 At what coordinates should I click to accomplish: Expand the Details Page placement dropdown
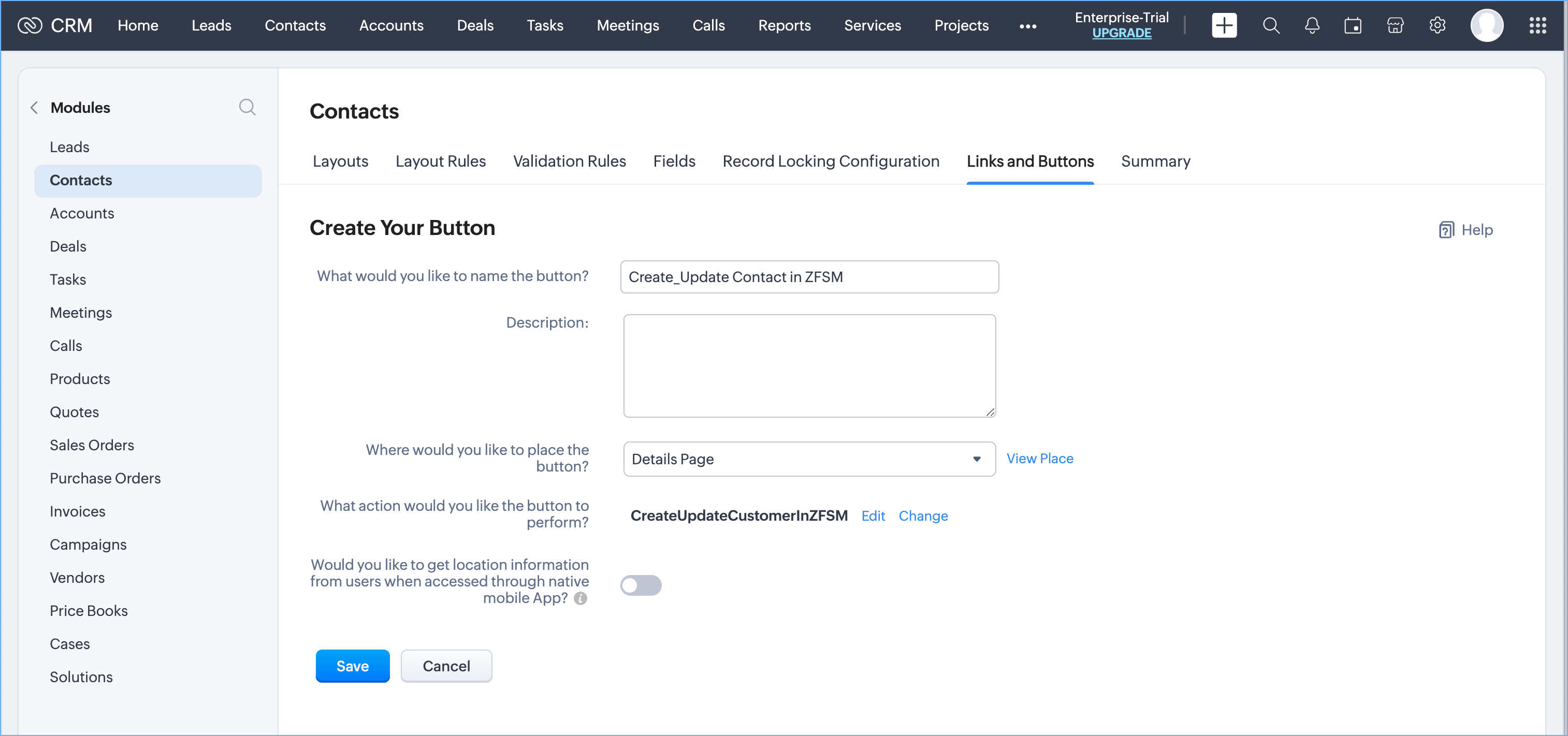[809, 459]
